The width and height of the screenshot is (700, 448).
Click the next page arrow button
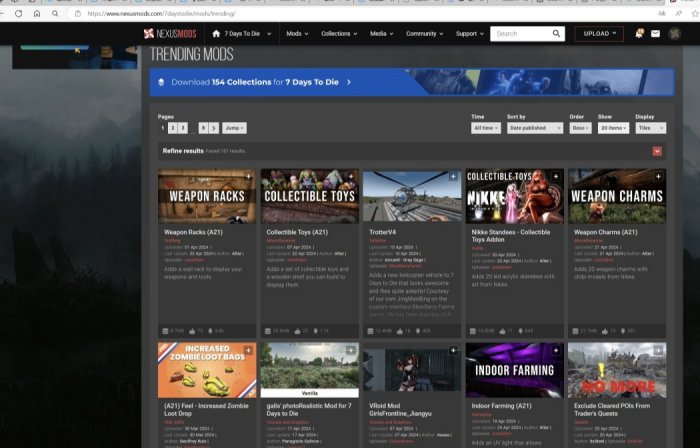[x=214, y=128]
